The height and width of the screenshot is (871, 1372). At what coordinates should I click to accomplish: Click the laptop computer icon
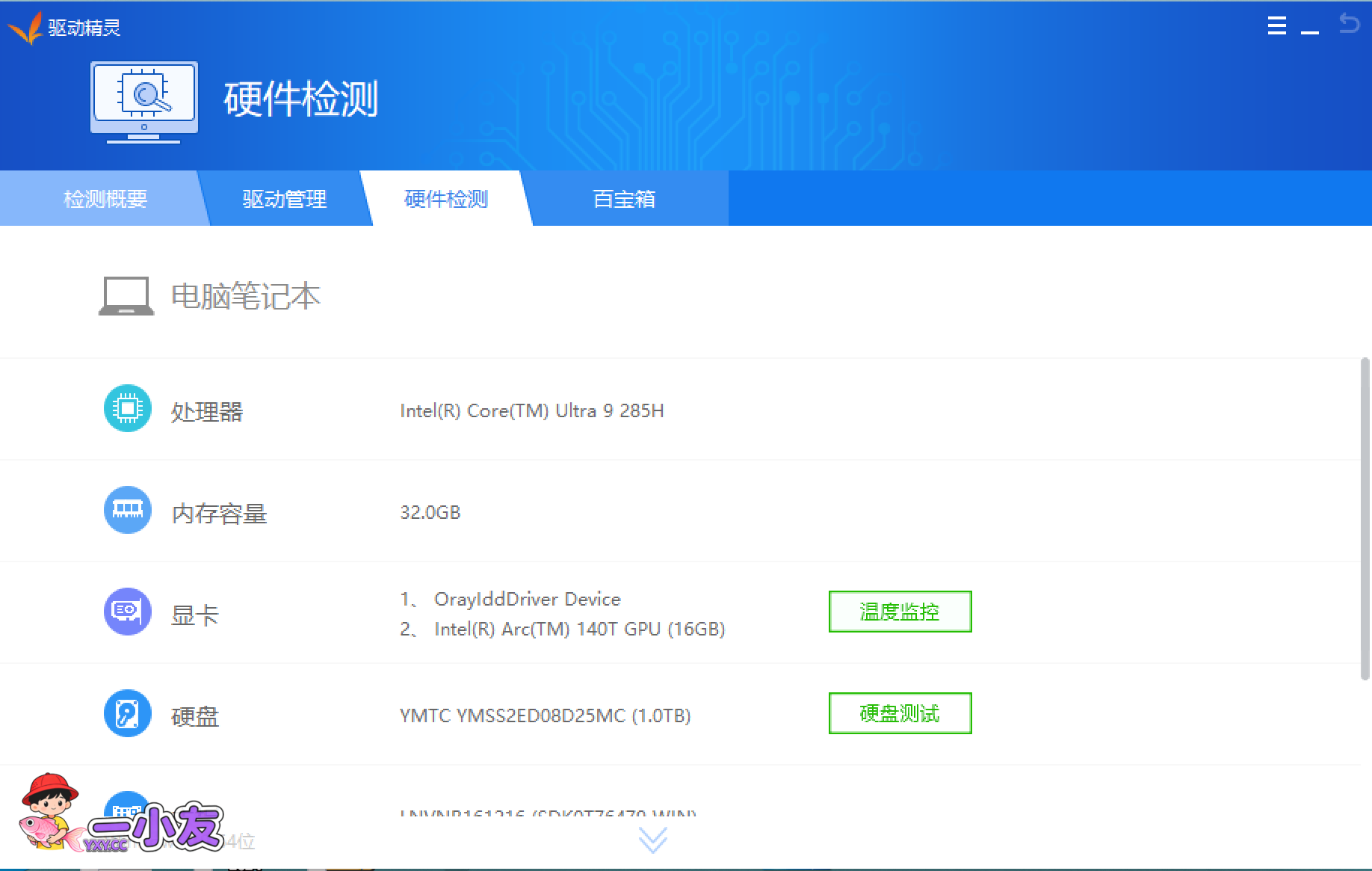(126, 296)
